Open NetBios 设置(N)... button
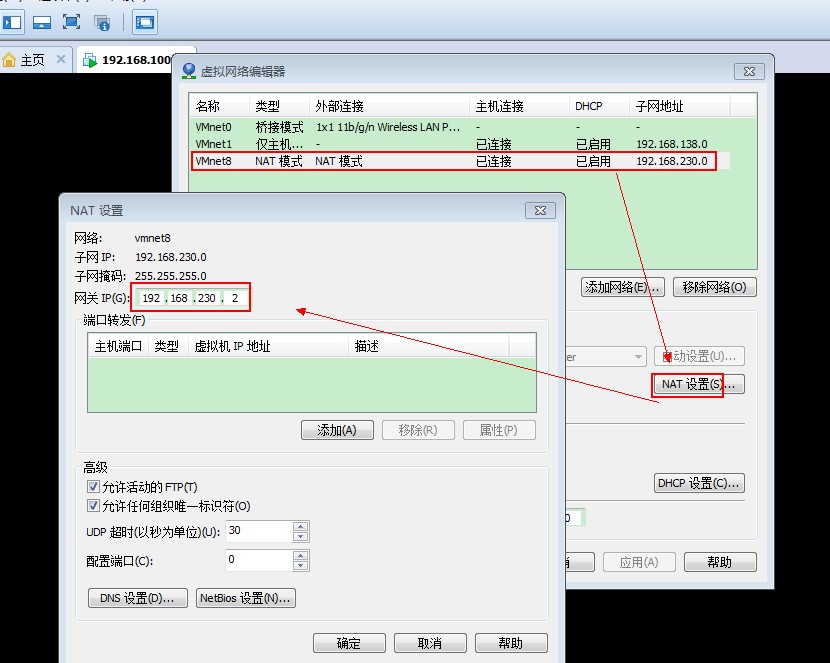This screenshot has height=663, width=830. (246, 598)
